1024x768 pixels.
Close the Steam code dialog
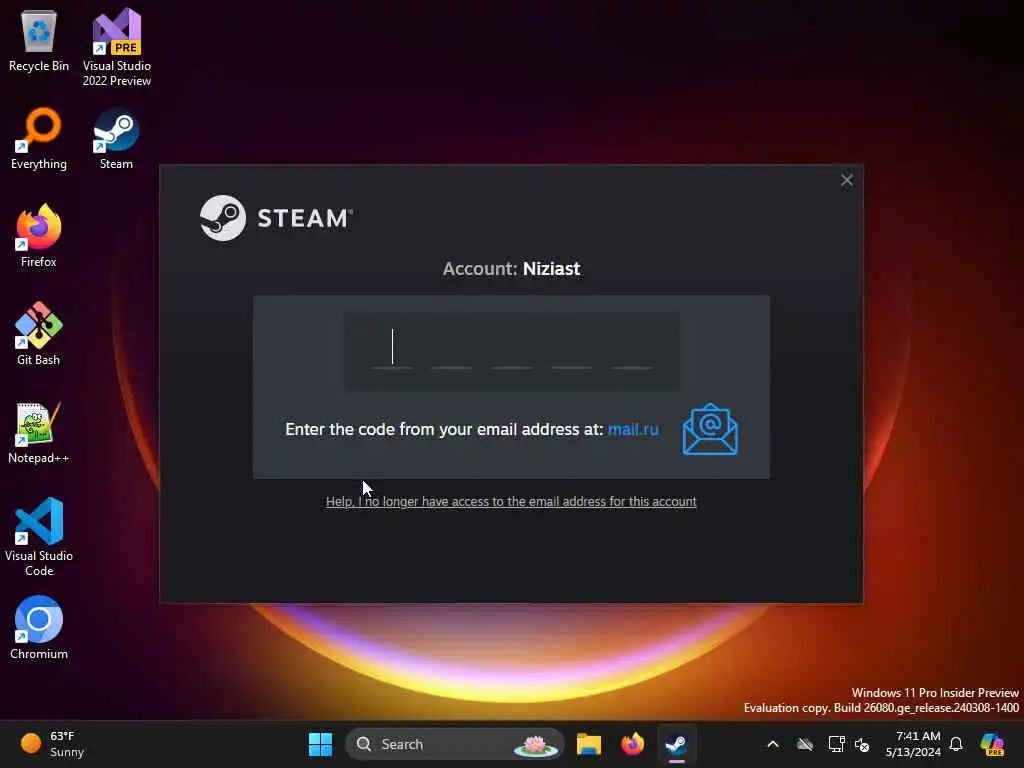point(846,180)
